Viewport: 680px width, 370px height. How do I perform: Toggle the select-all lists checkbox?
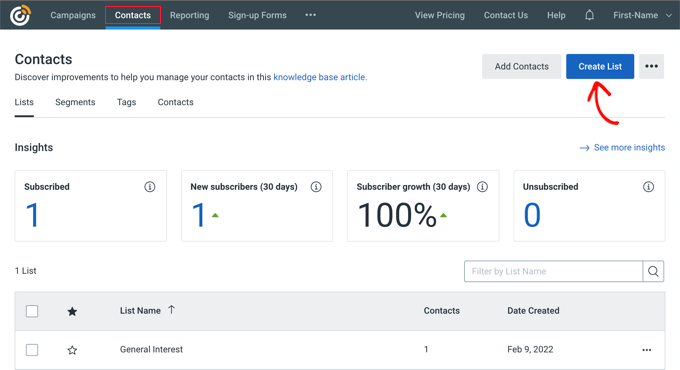tap(32, 311)
